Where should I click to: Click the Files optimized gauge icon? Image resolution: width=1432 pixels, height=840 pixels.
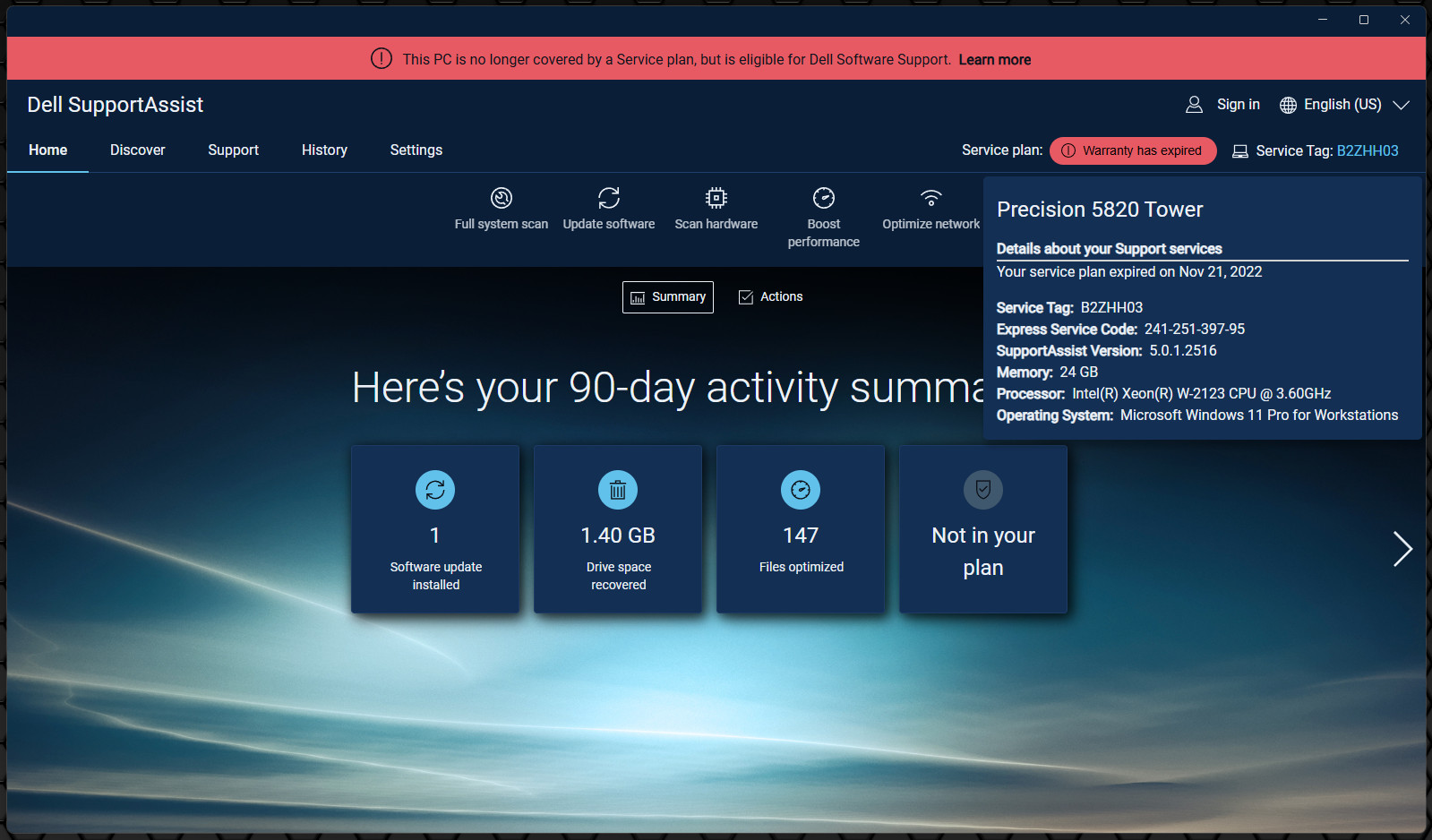pyautogui.click(x=801, y=490)
